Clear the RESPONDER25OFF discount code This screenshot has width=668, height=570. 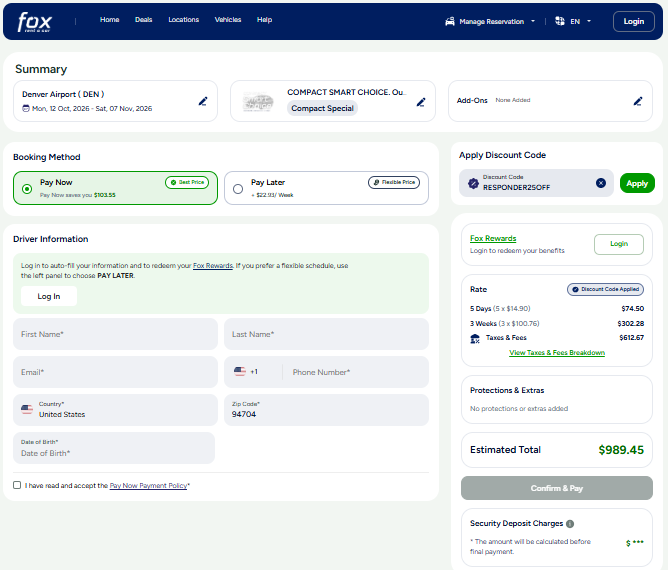[601, 183]
